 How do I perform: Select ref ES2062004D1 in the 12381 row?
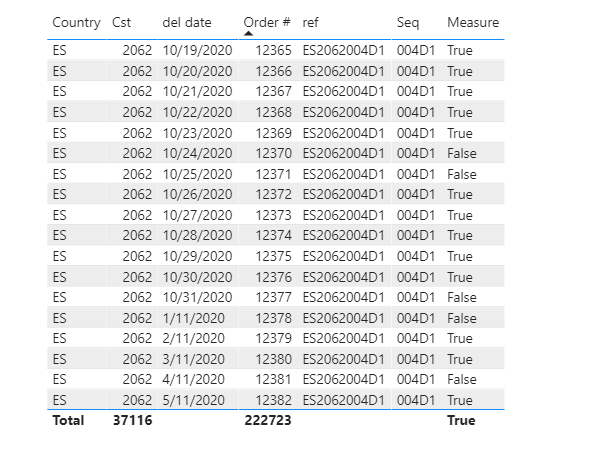tap(343, 379)
